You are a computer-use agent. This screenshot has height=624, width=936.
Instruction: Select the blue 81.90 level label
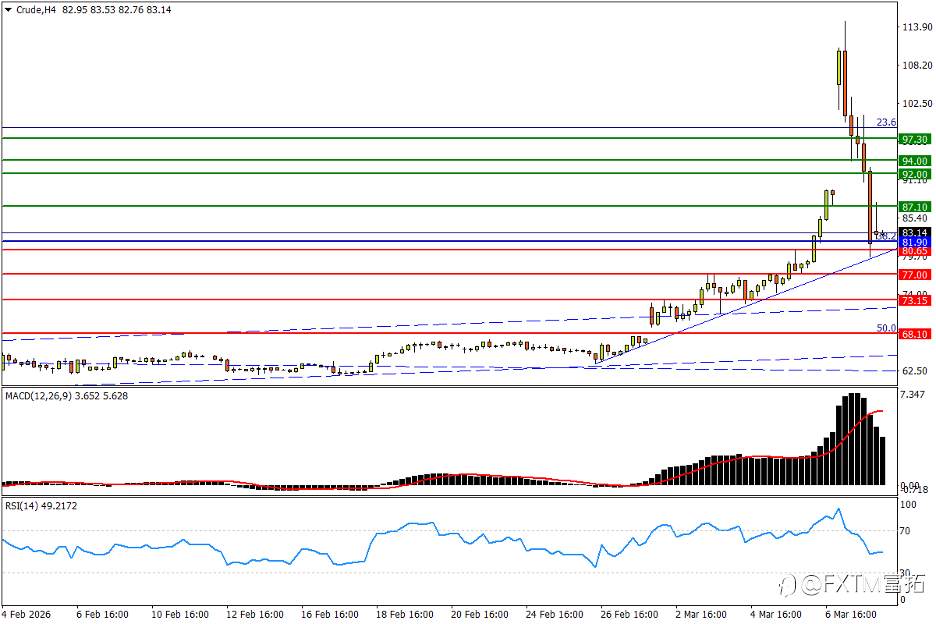[x=915, y=242]
